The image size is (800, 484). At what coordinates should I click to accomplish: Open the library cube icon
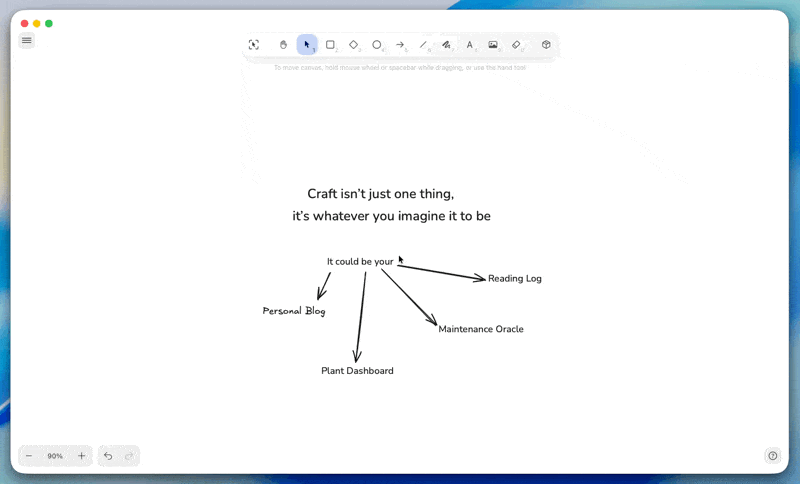click(546, 45)
